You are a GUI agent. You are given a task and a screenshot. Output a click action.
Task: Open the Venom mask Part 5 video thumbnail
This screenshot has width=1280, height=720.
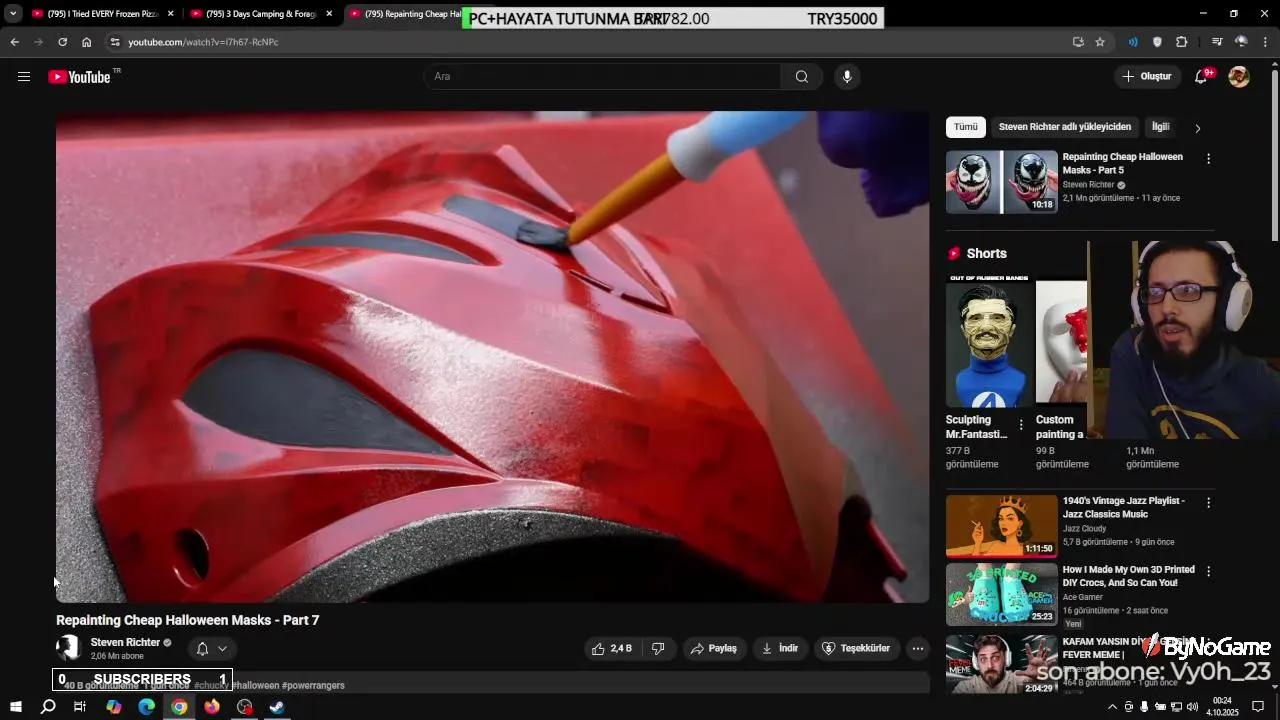(x=1002, y=182)
